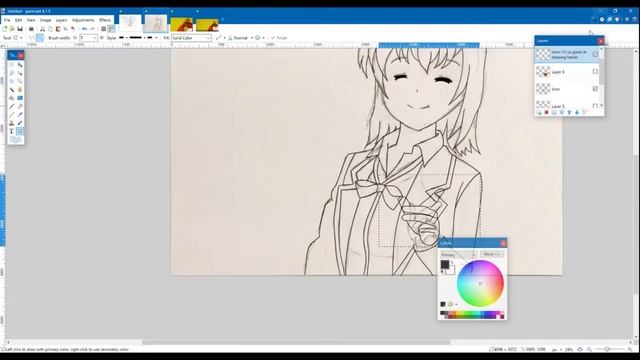This screenshot has height=360, width=640.
Task: Select the Line/Curve tool
Action: point(20,131)
